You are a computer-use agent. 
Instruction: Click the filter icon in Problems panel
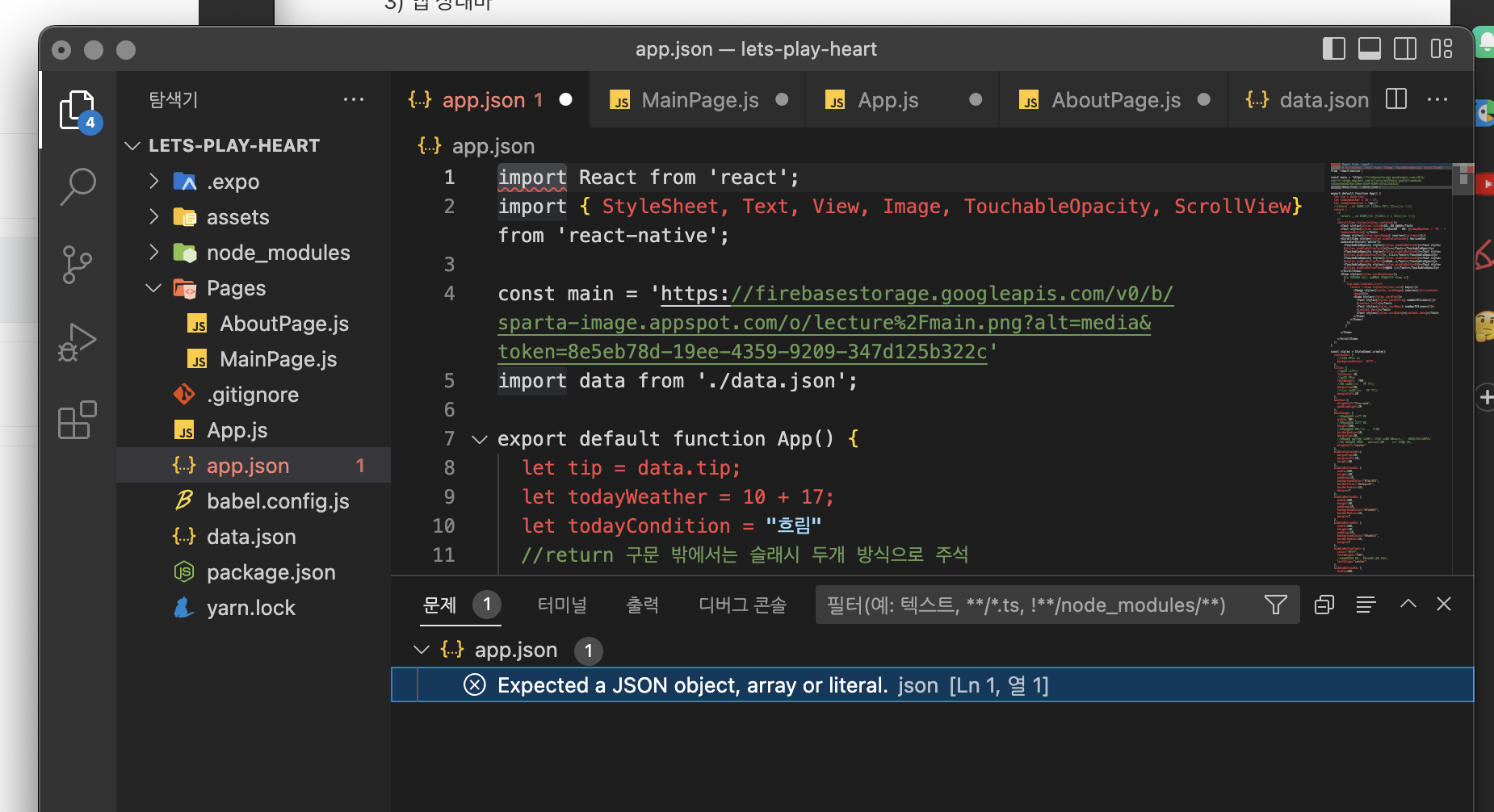point(1276,605)
